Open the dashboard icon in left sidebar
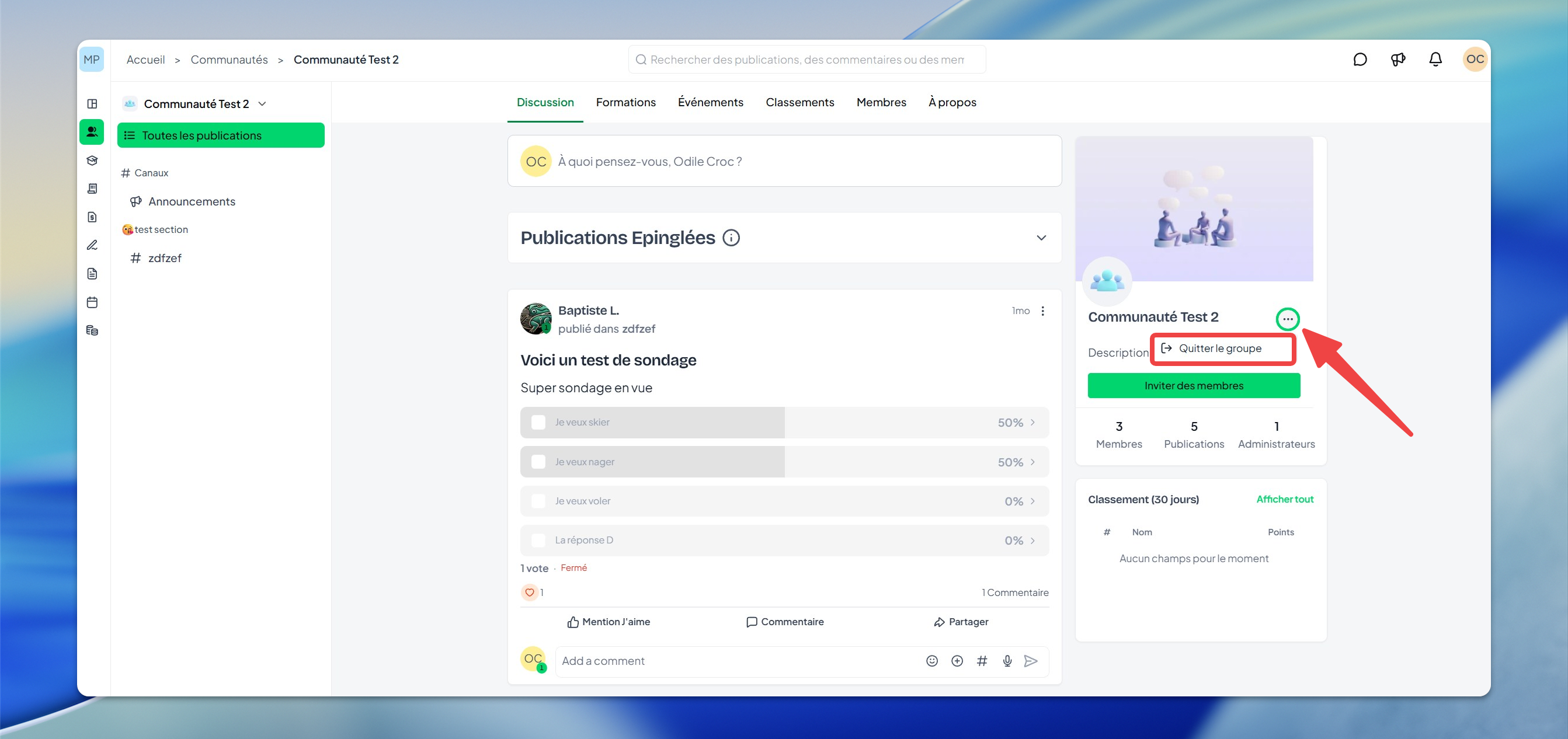 92,103
